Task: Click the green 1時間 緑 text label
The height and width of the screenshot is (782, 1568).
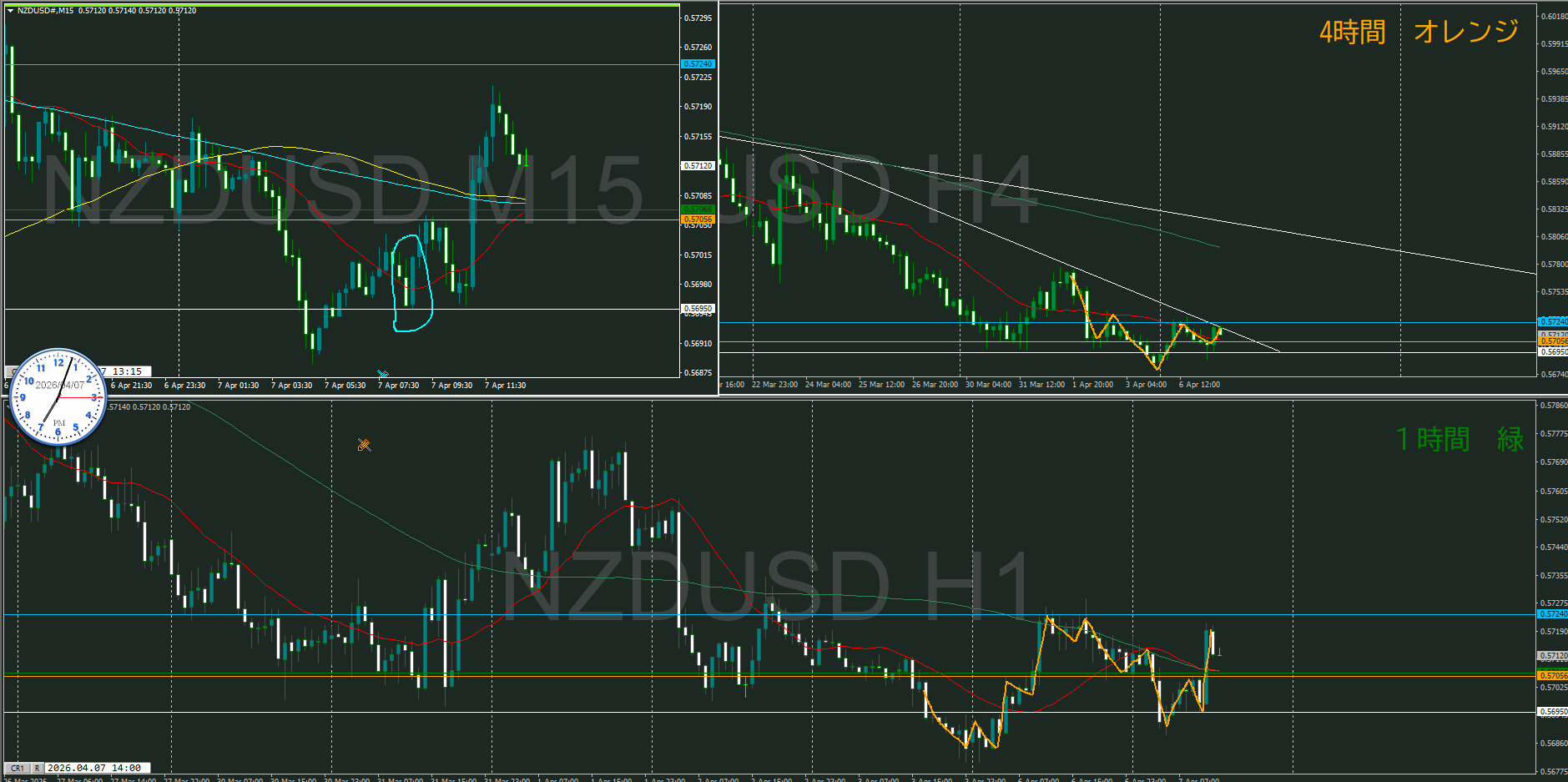Action: tap(1459, 439)
